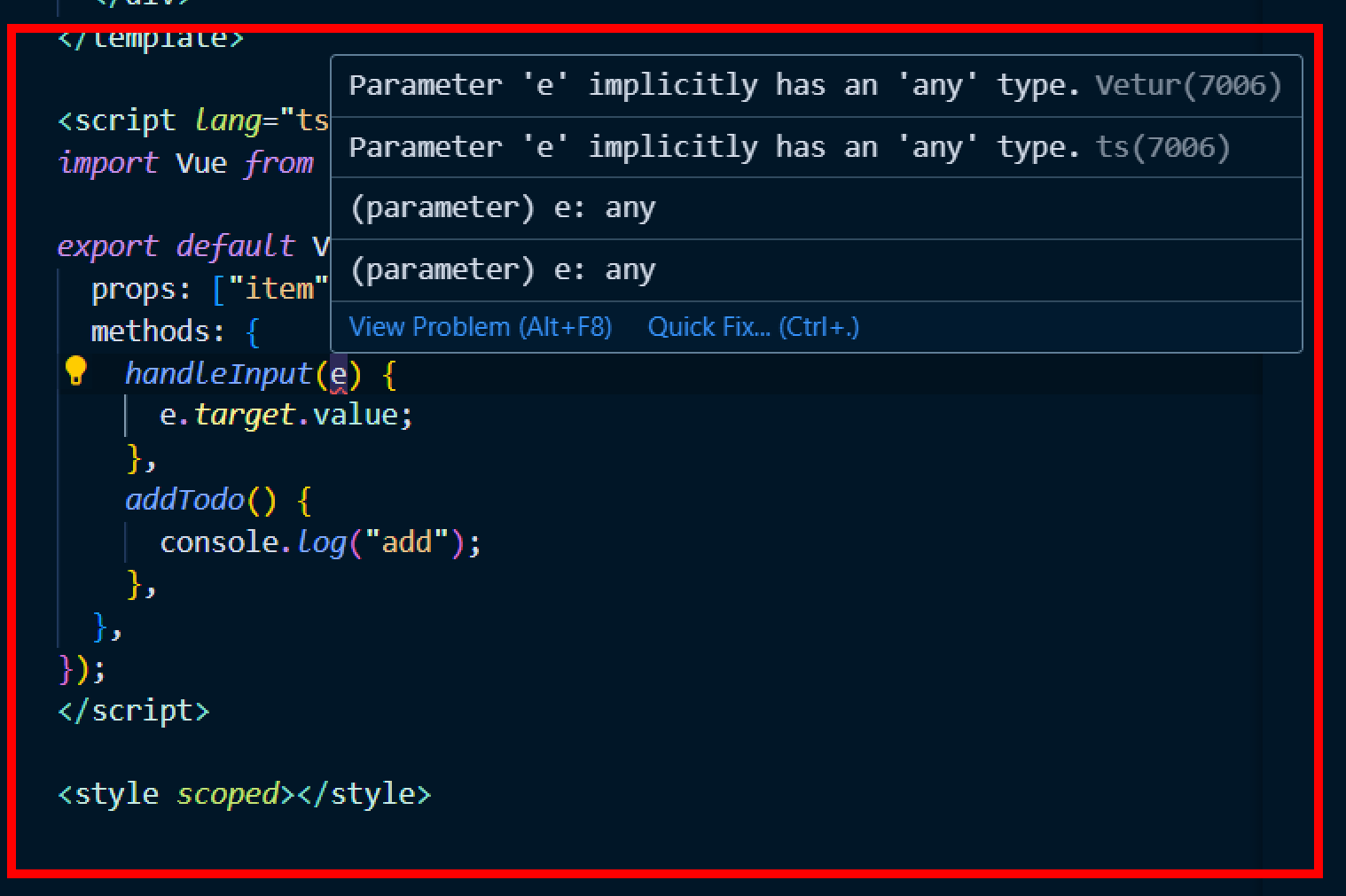Click the first '(parameter) e: any' line

816,208
